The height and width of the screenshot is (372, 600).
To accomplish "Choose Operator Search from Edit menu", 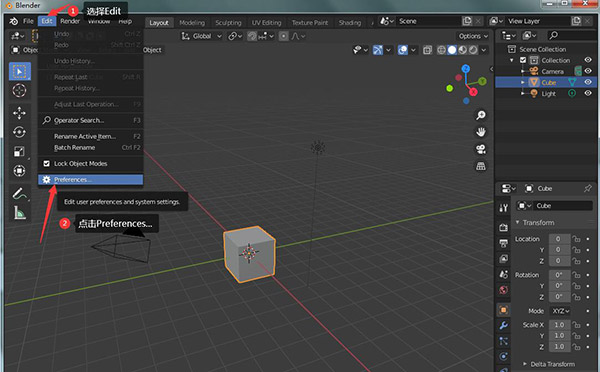I will [91, 120].
